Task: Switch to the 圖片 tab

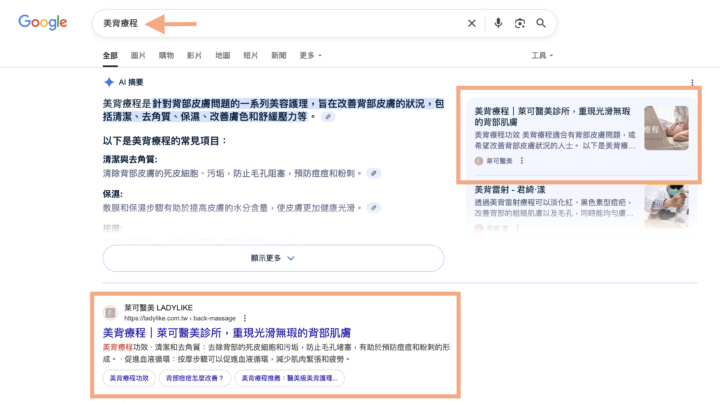Action: 138,56
